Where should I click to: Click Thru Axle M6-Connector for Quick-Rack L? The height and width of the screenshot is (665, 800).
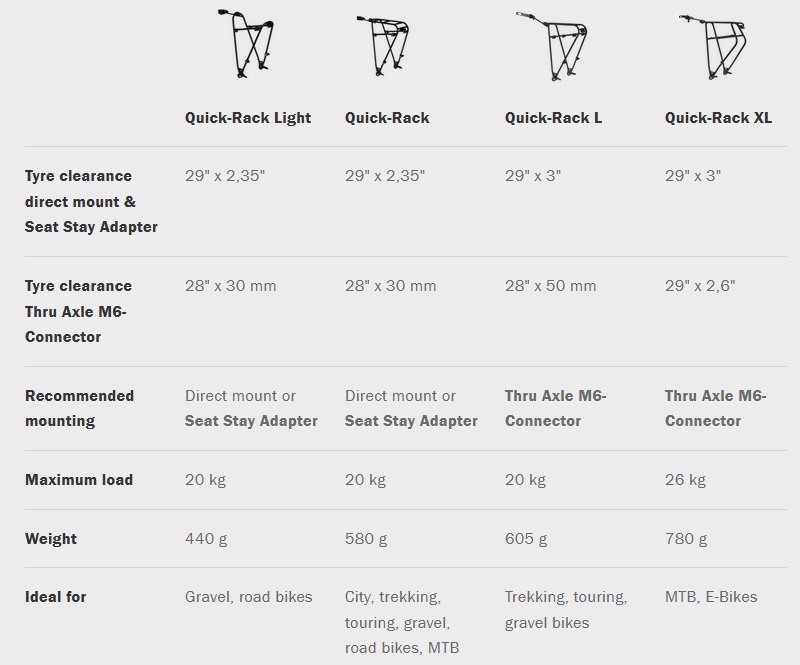click(x=556, y=408)
